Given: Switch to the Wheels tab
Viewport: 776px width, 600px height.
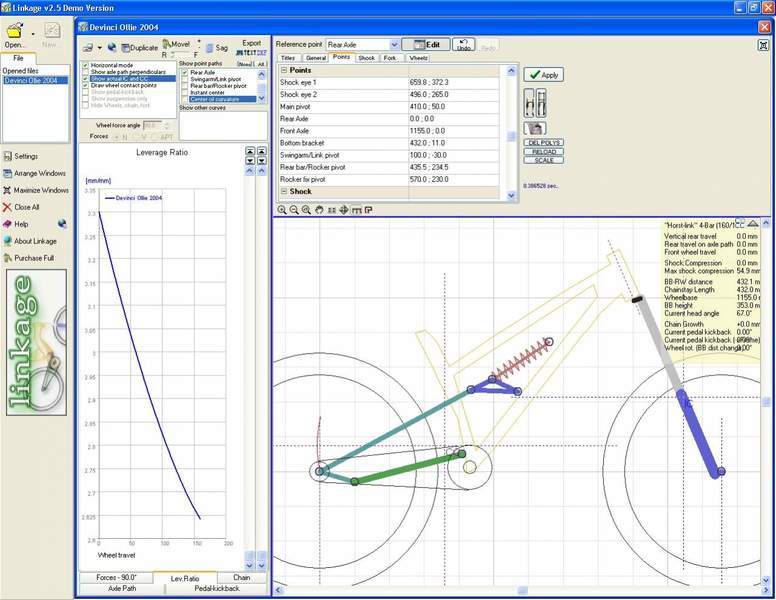Looking at the screenshot, I should pos(418,58).
